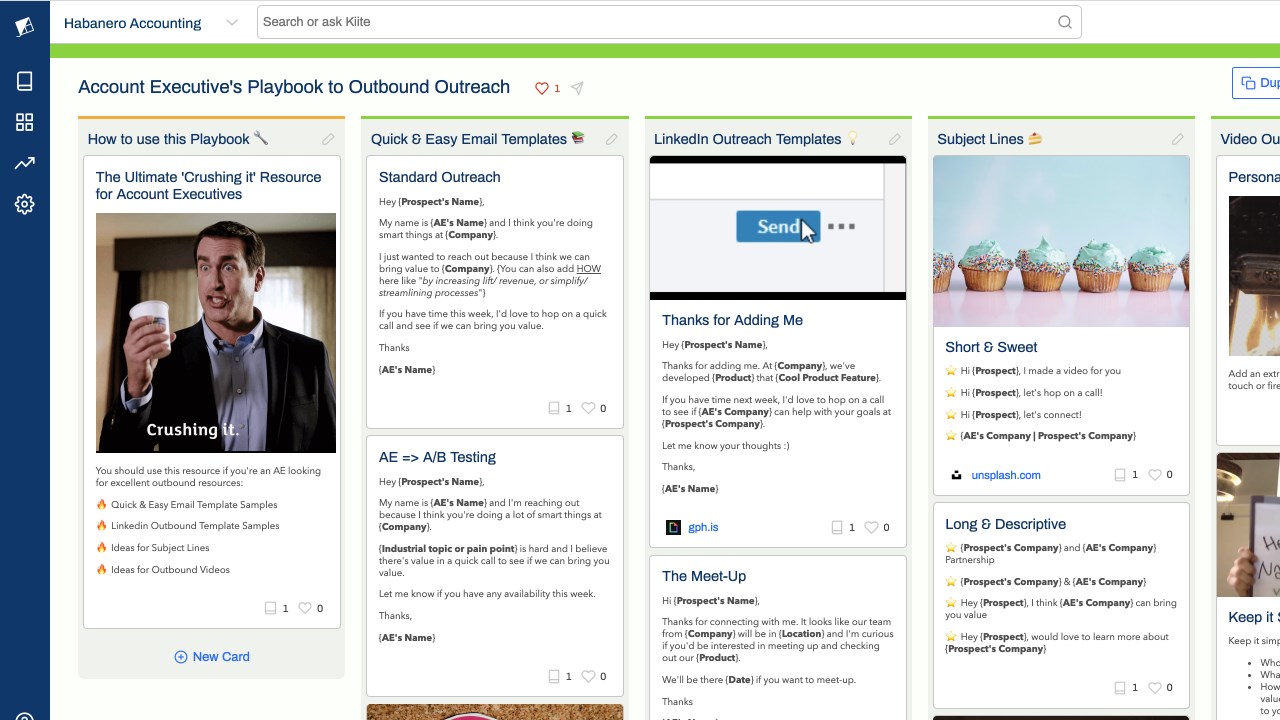Like the Short & Sweet card
Image resolution: width=1280 pixels, height=720 pixels.
pyautogui.click(x=1154, y=475)
